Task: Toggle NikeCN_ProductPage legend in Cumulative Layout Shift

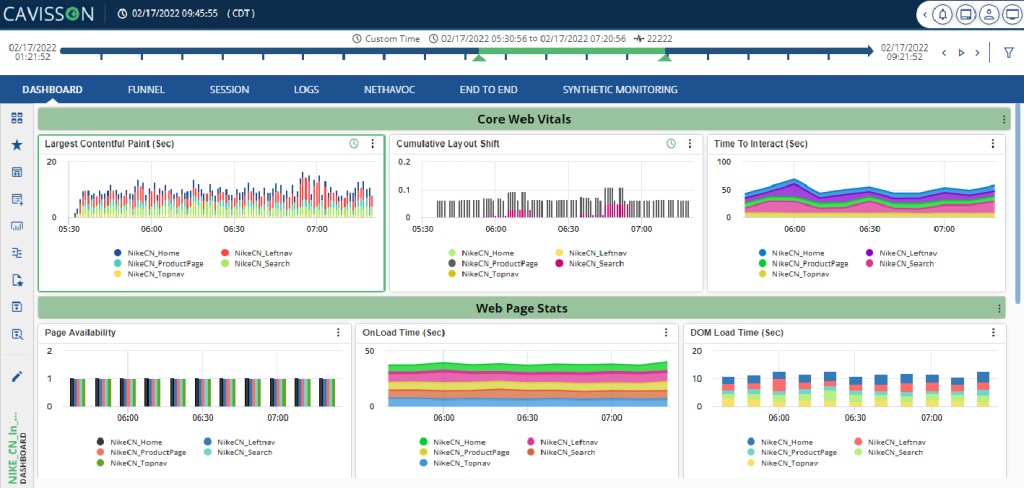Action: [492, 263]
